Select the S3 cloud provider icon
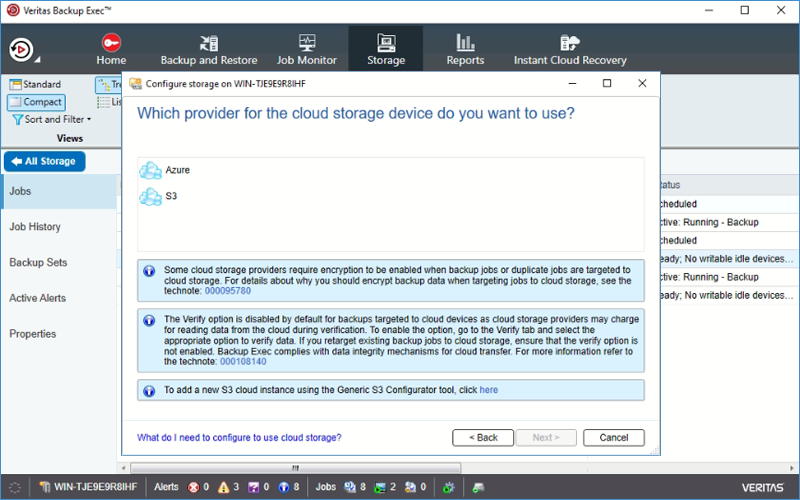 click(x=151, y=196)
